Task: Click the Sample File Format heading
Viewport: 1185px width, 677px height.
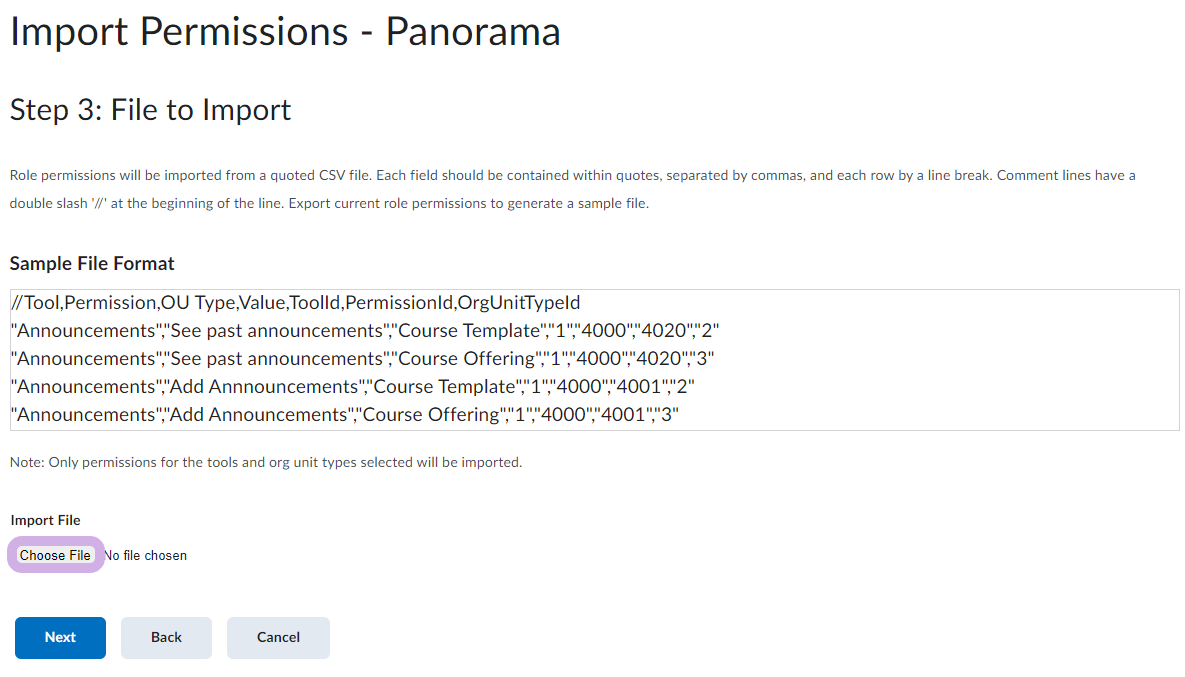Action: coord(92,264)
